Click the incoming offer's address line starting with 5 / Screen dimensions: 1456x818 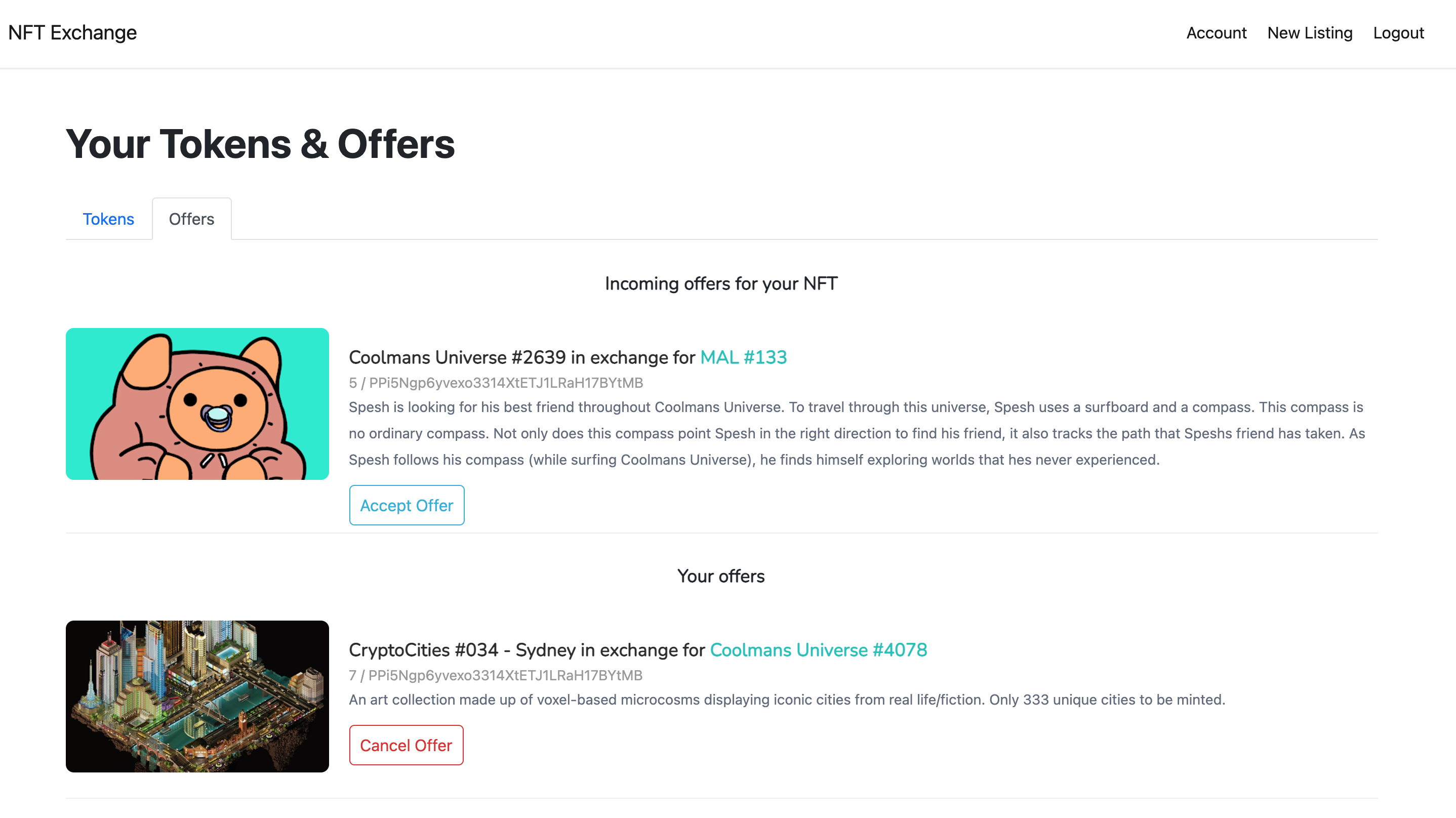(x=496, y=383)
